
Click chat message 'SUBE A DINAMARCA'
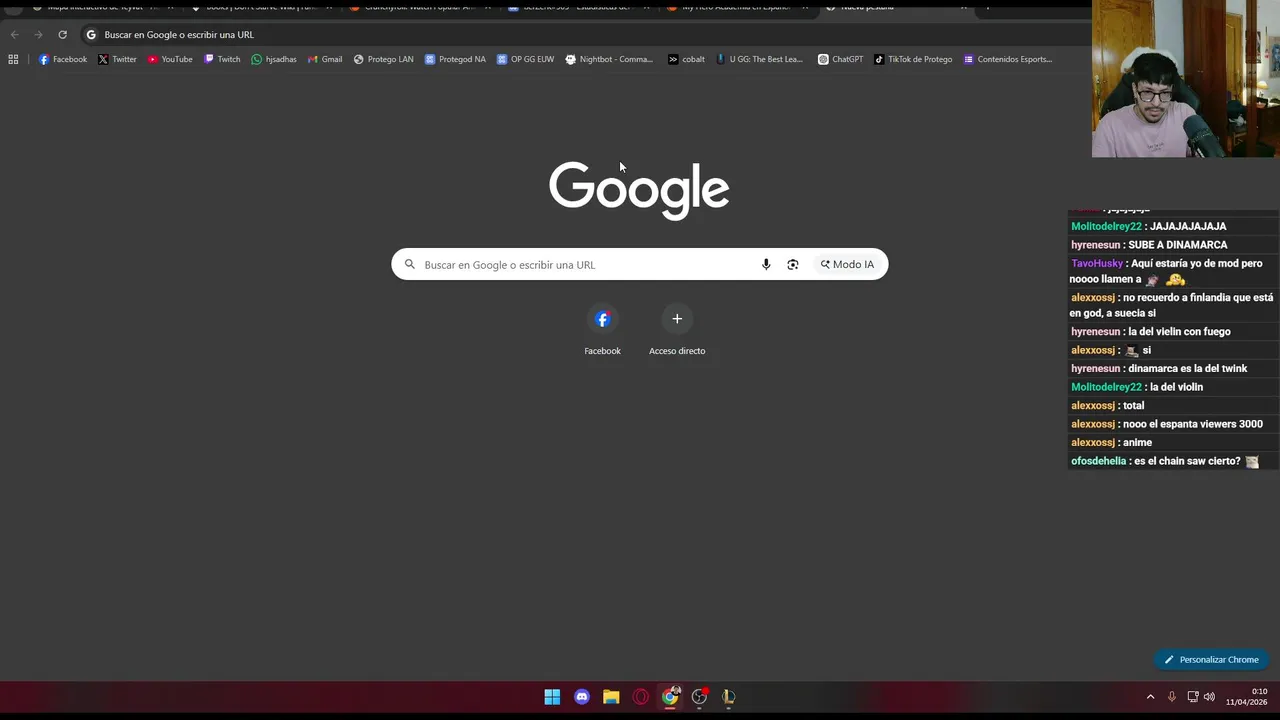[1177, 245]
